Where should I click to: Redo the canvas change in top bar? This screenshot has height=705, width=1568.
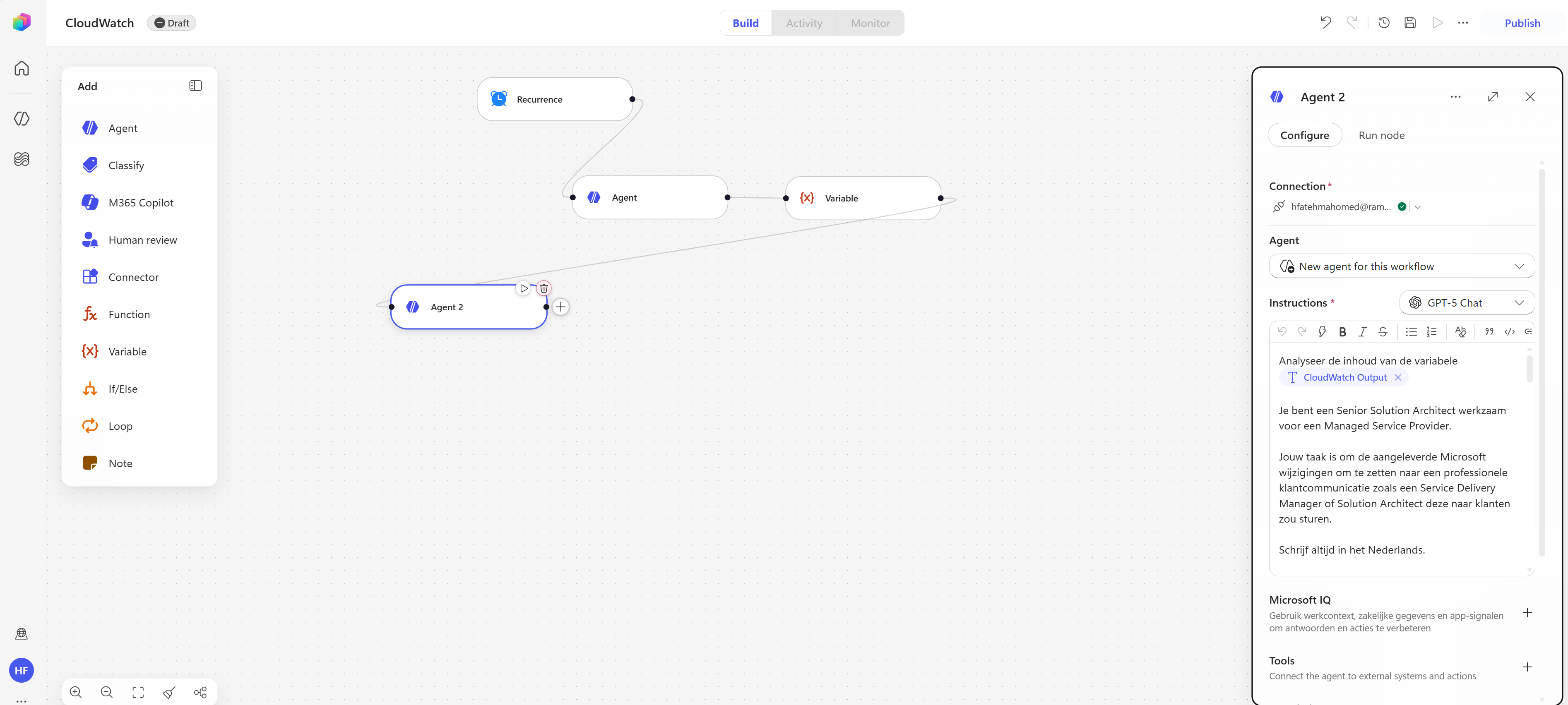tap(1352, 23)
